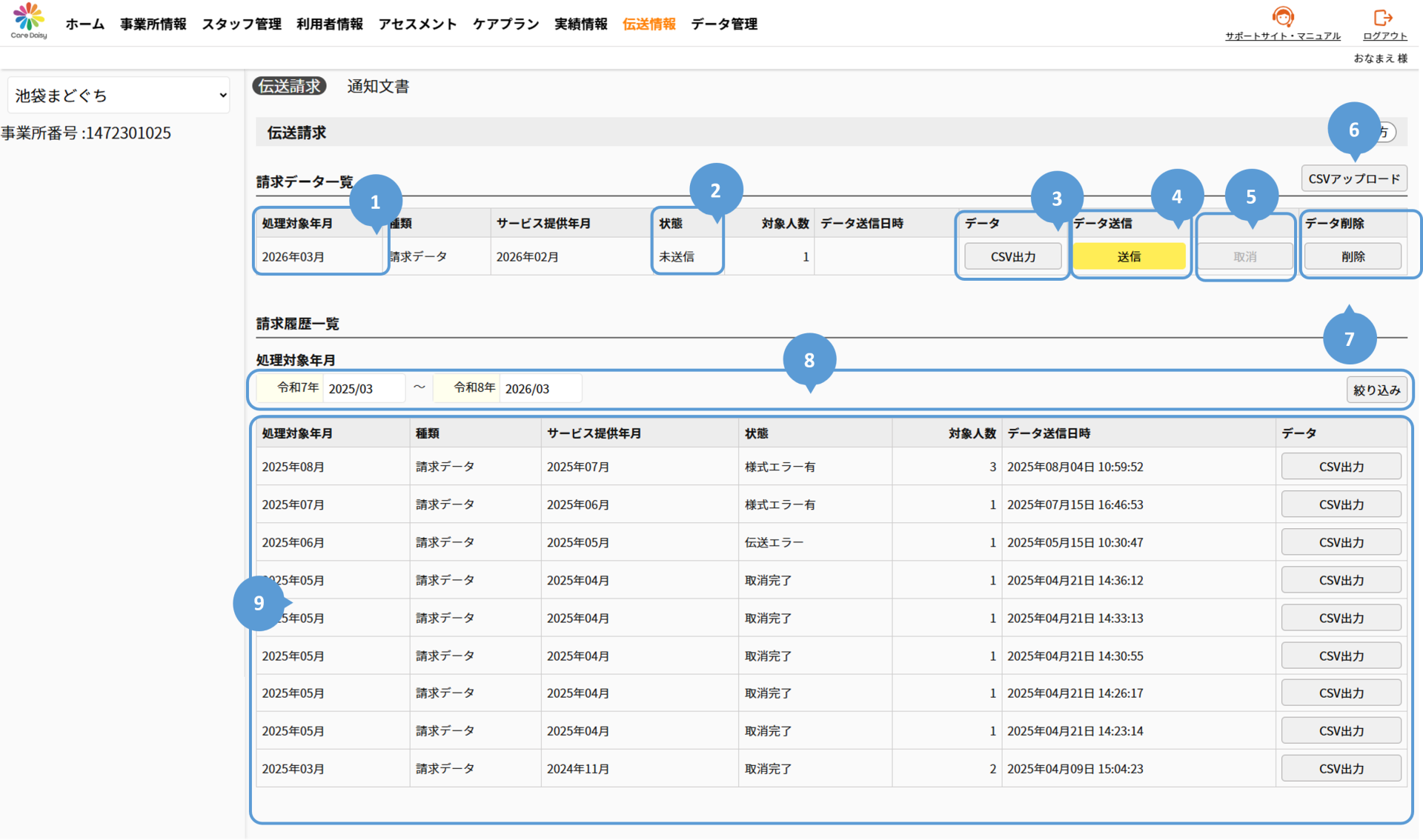Switch to the 通知文書 tab
Image resolution: width=1423 pixels, height=840 pixels.
click(x=378, y=86)
